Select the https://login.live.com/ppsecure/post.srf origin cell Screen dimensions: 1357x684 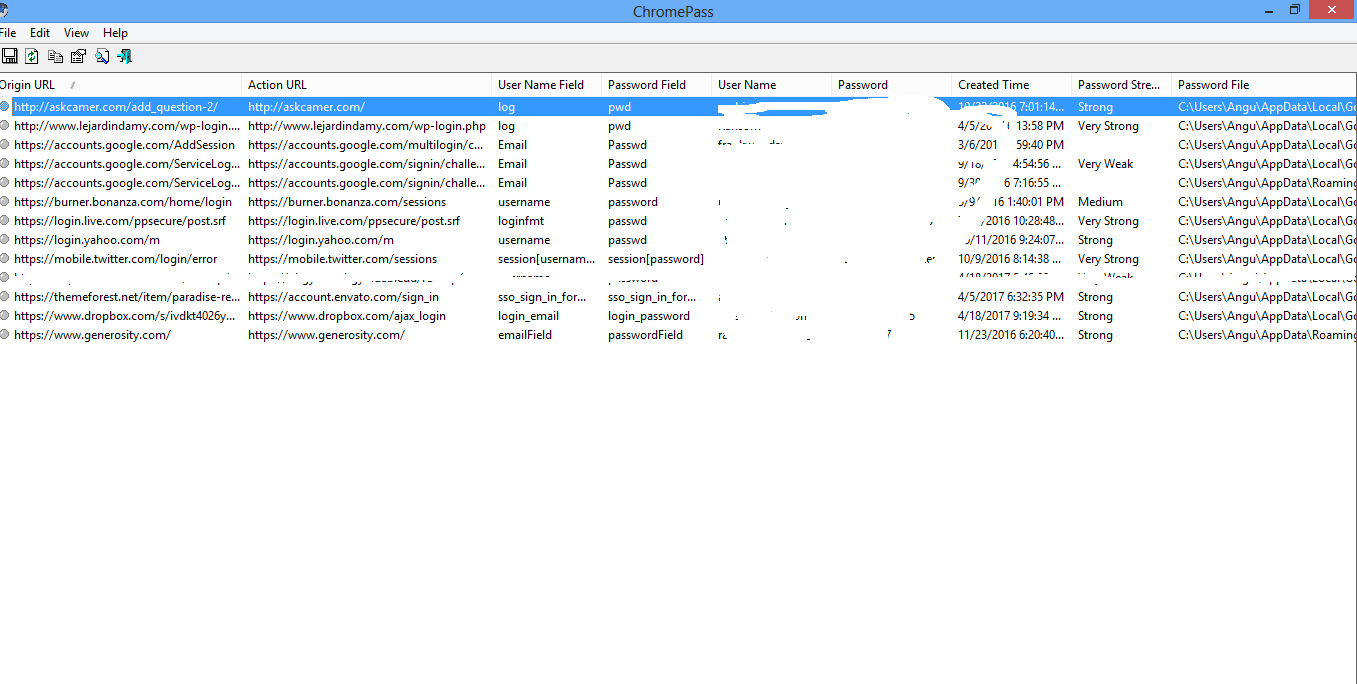pyautogui.click(x=120, y=221)
